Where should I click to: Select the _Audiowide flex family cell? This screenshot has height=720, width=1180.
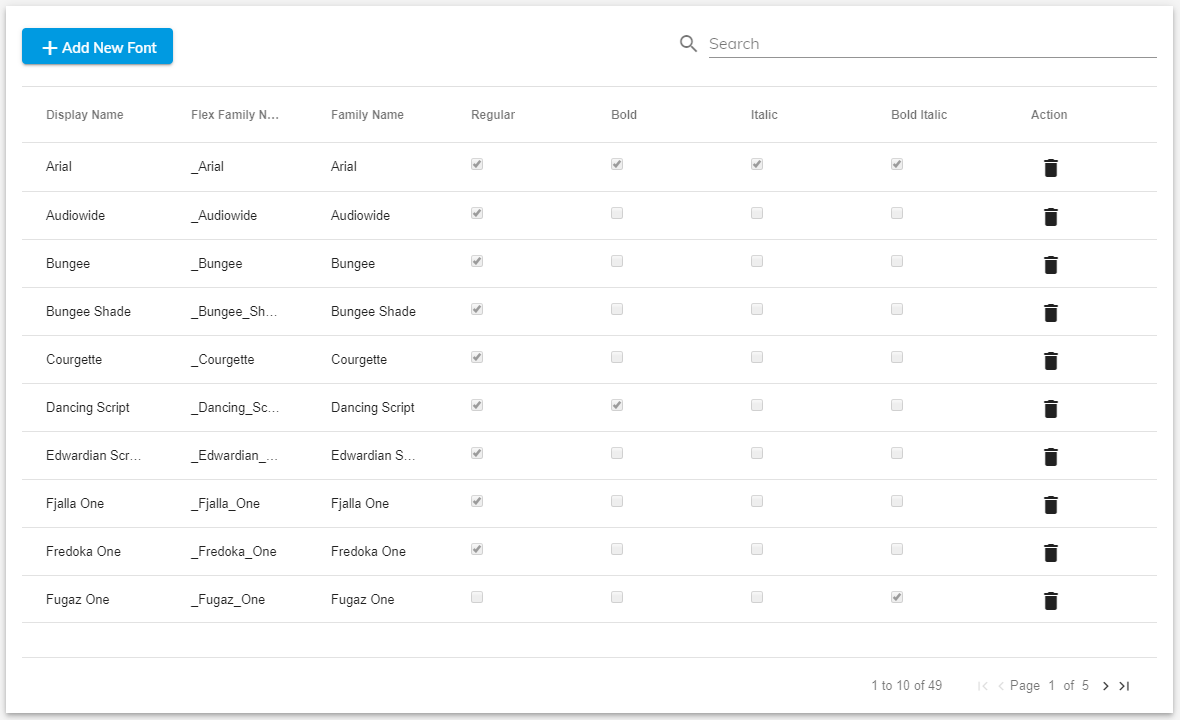coord(224,215)
